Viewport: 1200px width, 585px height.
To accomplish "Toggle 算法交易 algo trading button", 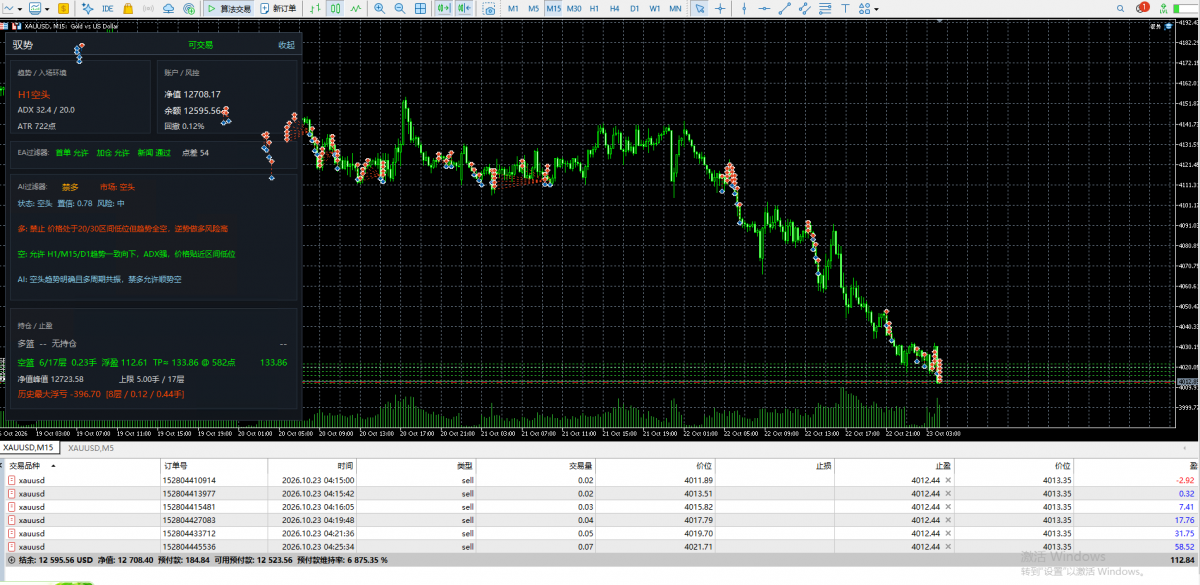I will click(229, 8).
